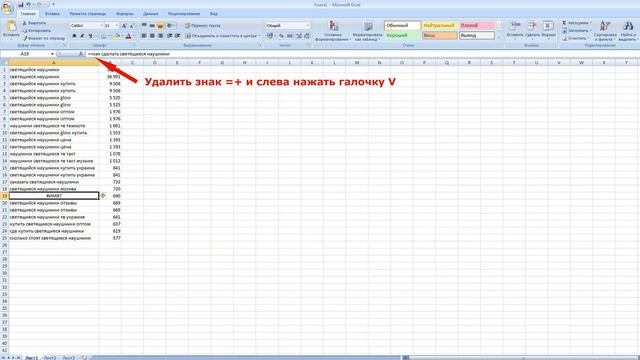Switch to the Разметка страницы tab
The height and width of the screenshot is (360, 640).
(x=87, y=13)
